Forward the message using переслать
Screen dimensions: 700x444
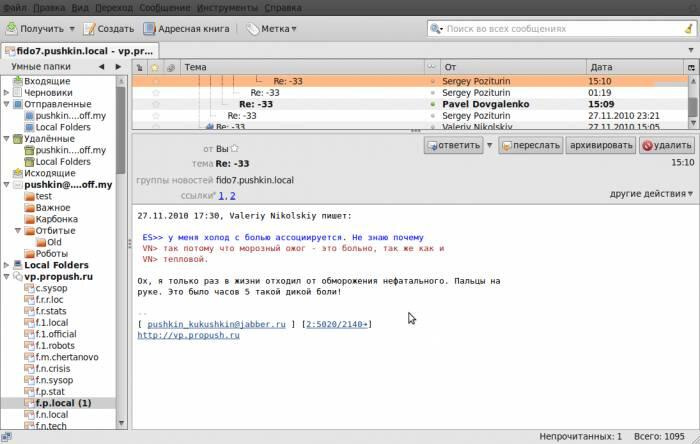530,145
